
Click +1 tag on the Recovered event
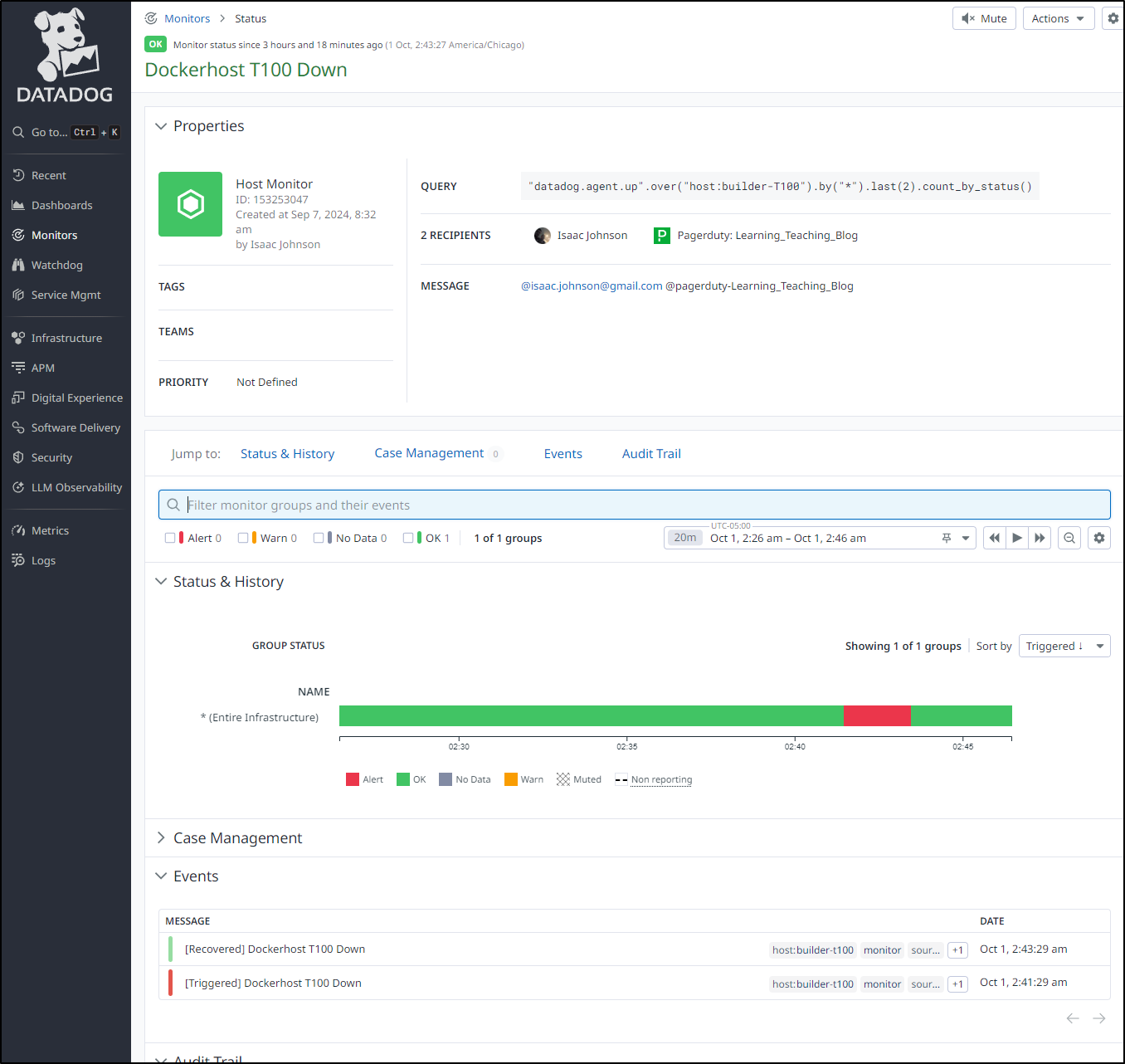pos(958,950)
